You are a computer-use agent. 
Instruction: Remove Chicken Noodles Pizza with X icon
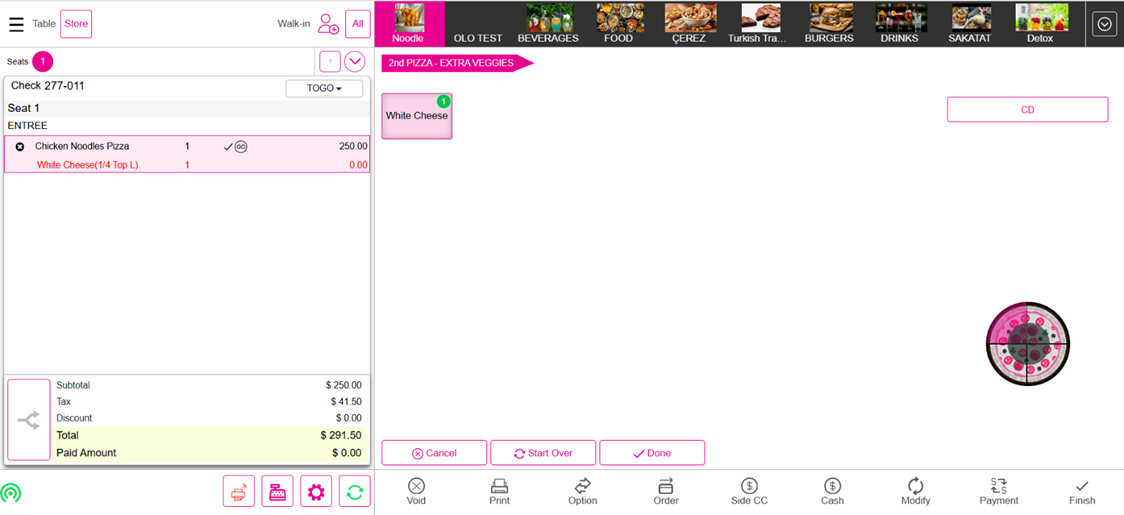(x=20, y=147)
